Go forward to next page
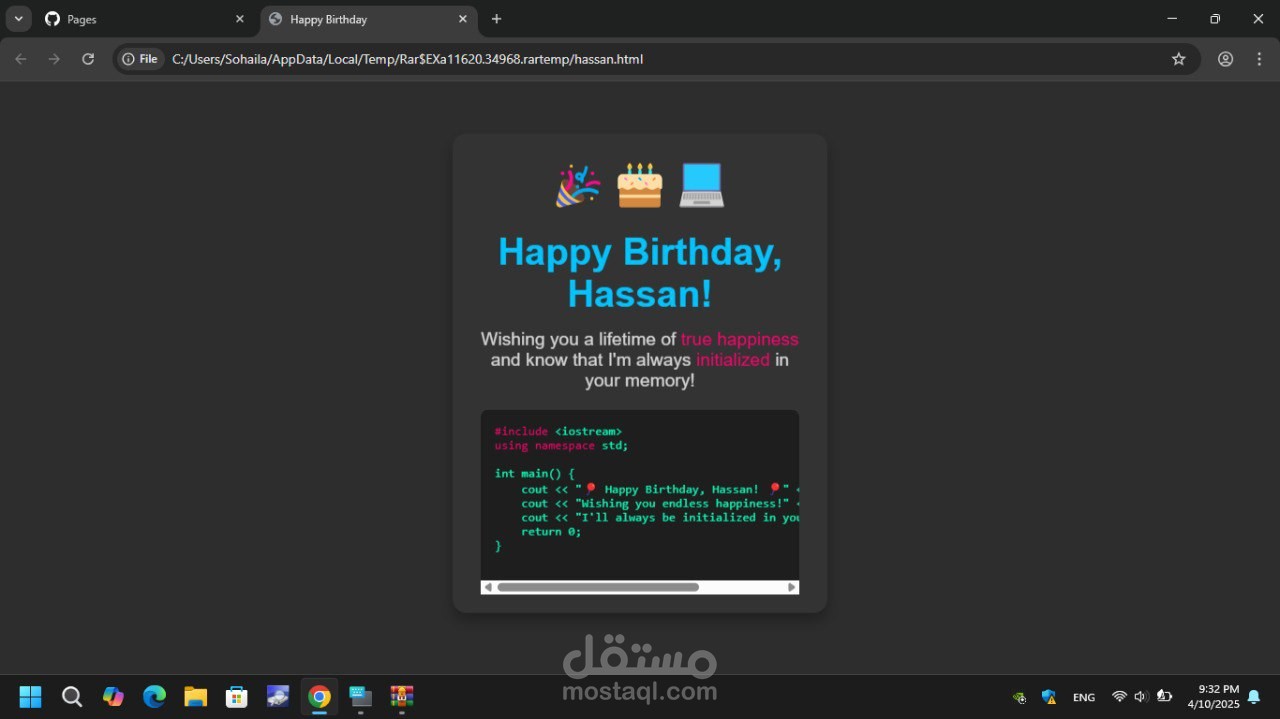1280x719 pixels. pos(54,59)
